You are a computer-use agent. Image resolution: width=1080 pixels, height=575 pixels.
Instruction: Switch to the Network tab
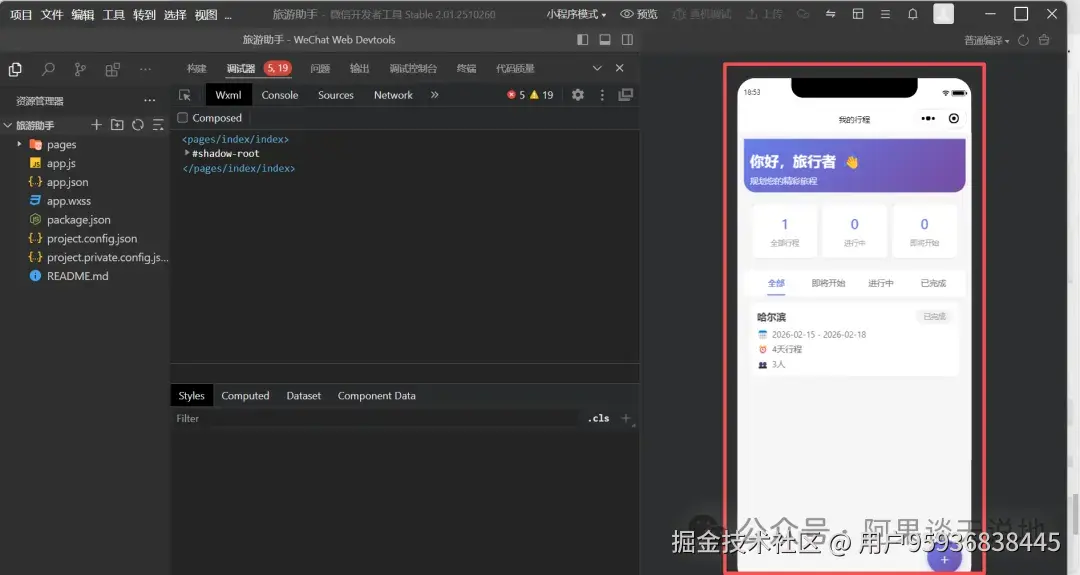393,95
